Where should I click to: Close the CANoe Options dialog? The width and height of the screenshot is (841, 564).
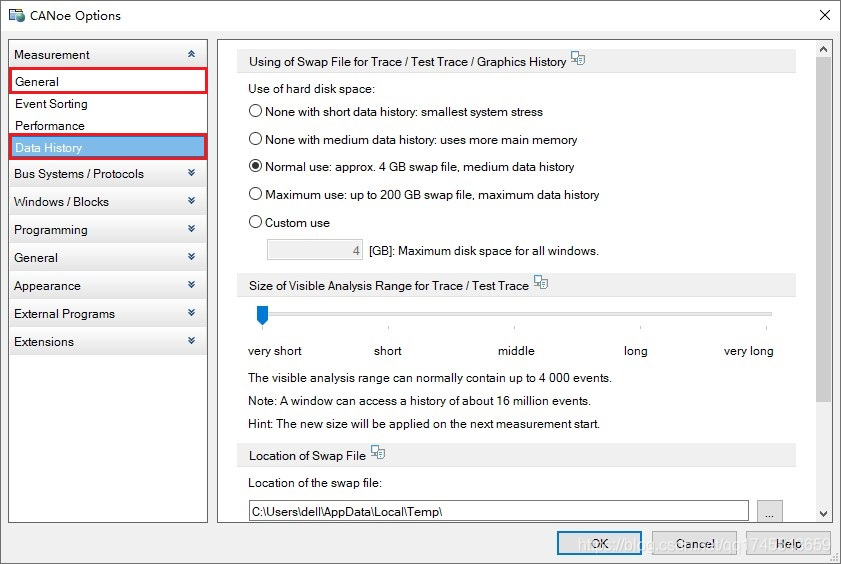(825, 15)
